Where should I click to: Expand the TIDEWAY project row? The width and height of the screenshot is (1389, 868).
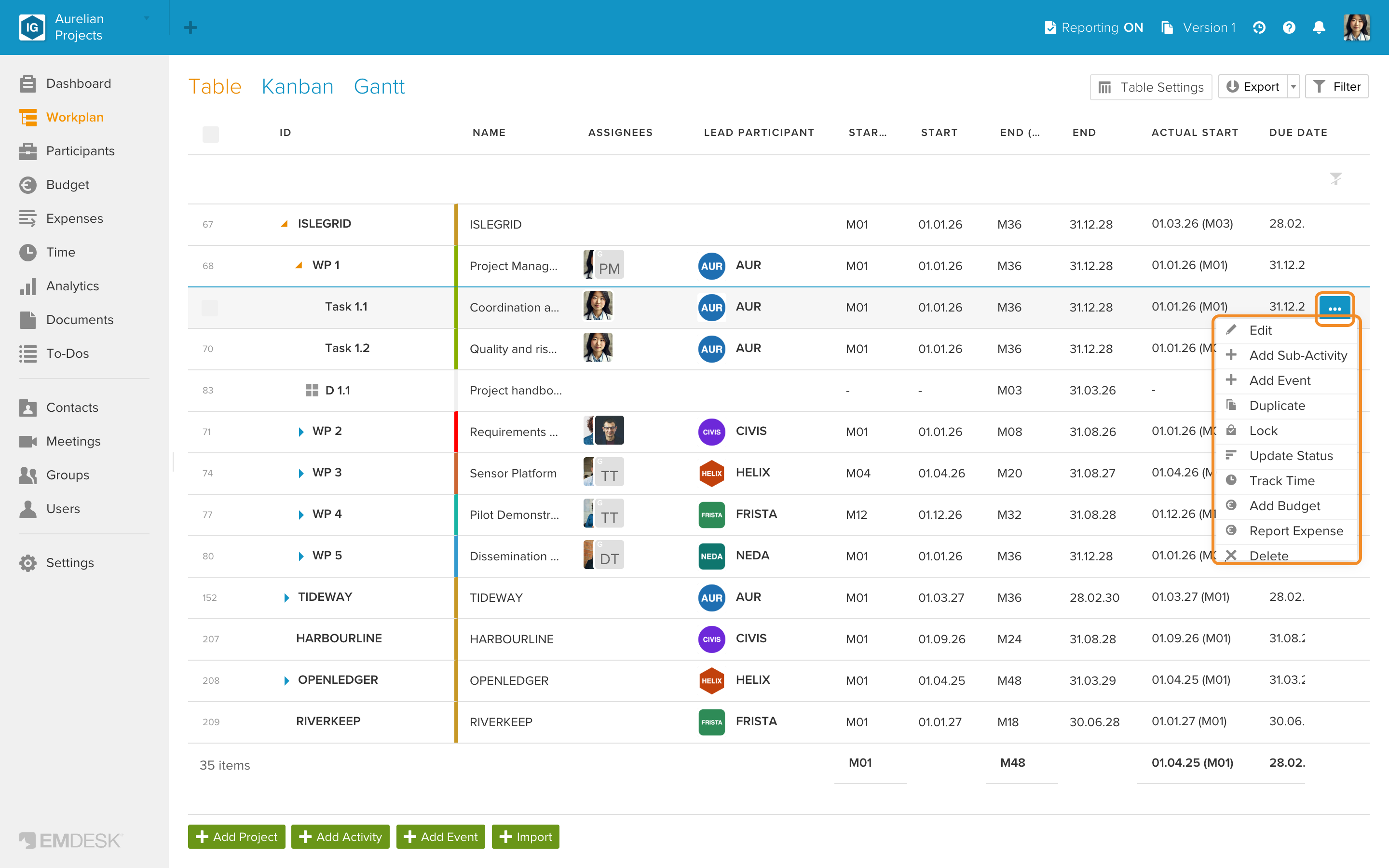click(x=286, y=597)
